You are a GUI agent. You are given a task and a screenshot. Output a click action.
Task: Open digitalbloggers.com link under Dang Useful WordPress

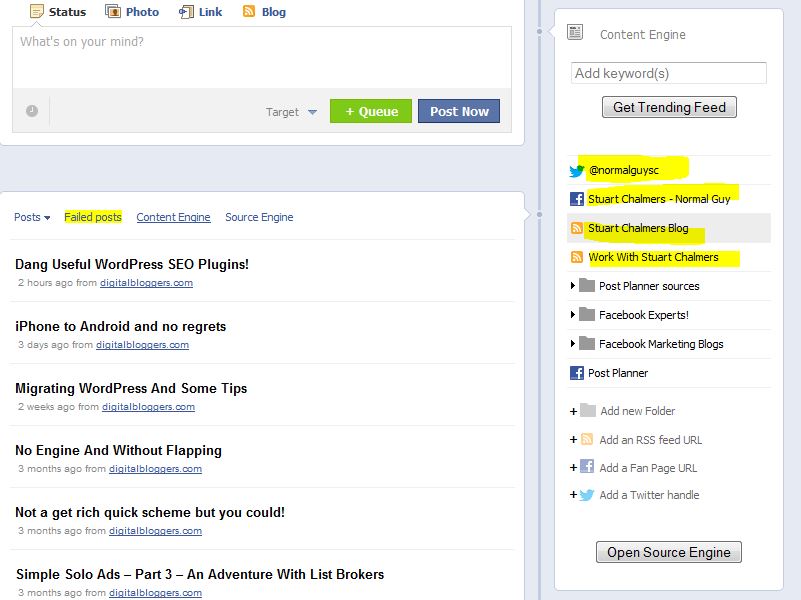point(146,282)
